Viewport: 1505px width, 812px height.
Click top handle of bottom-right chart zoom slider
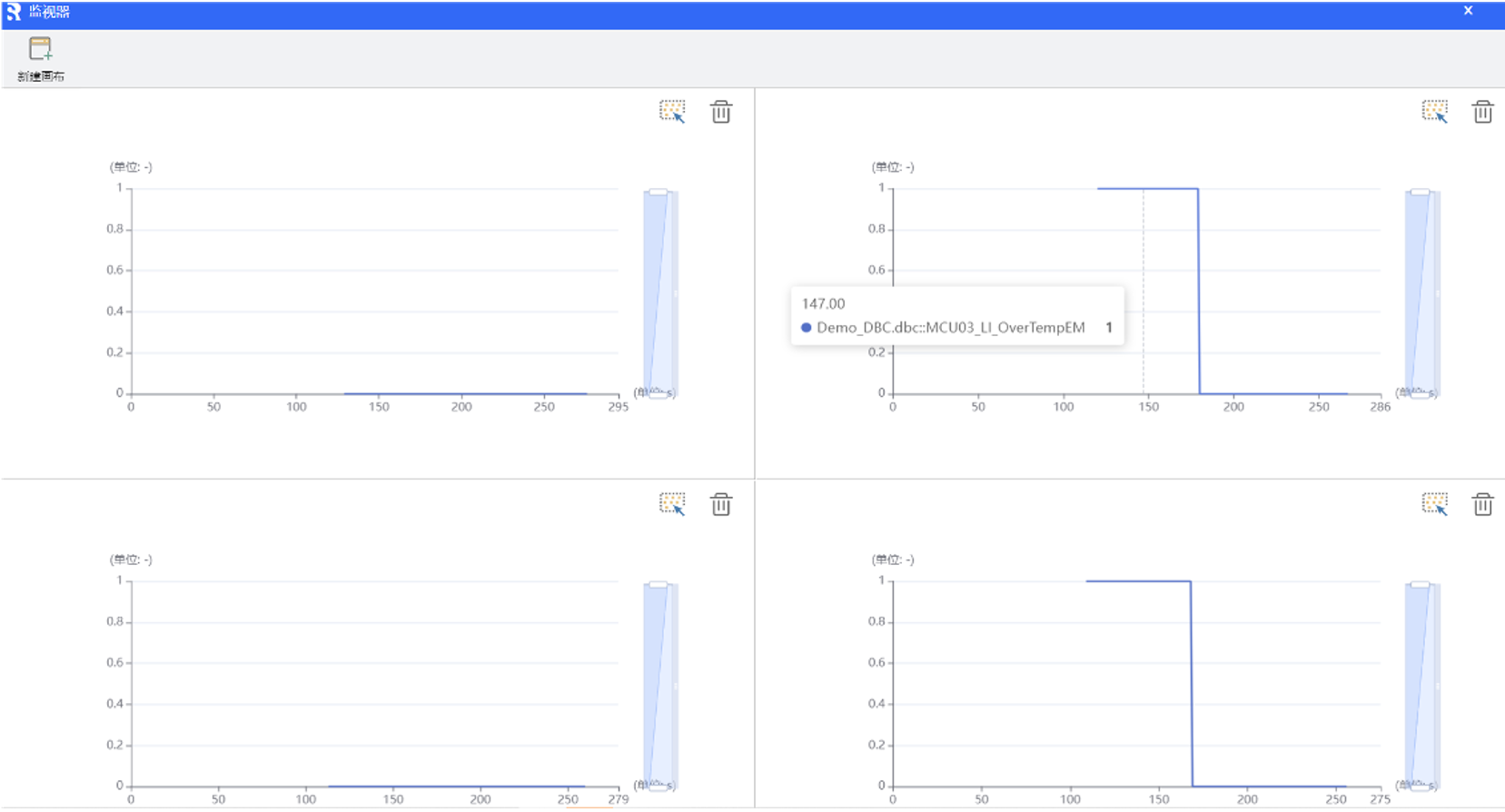pos(1420,585)
